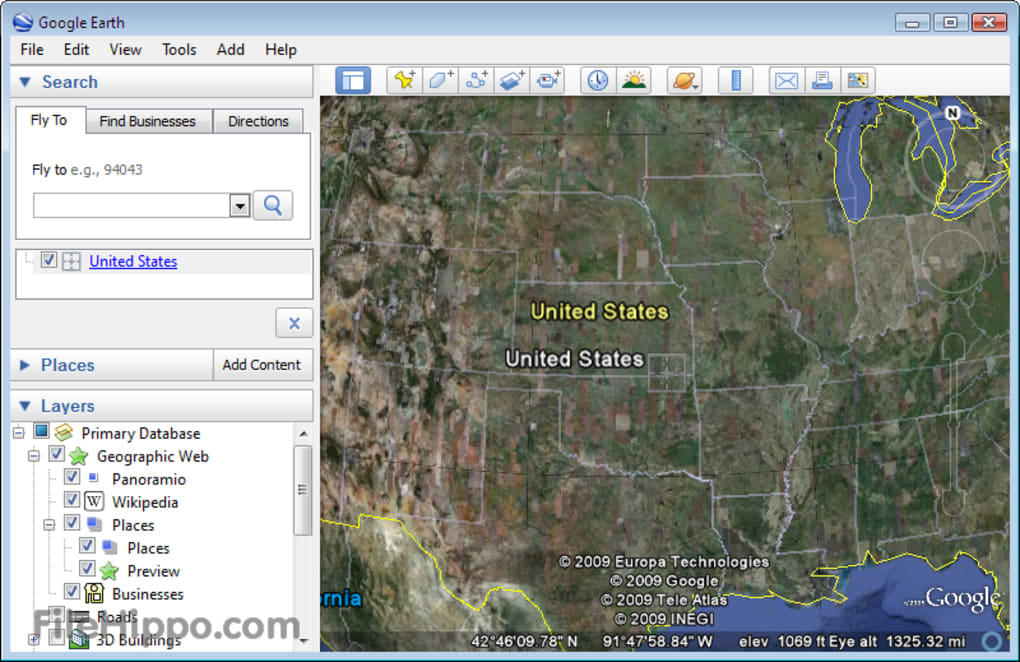Select the Add Polygon tool
The width and height of the screenshot is (1020, 662).
click(x=440, y=81)
